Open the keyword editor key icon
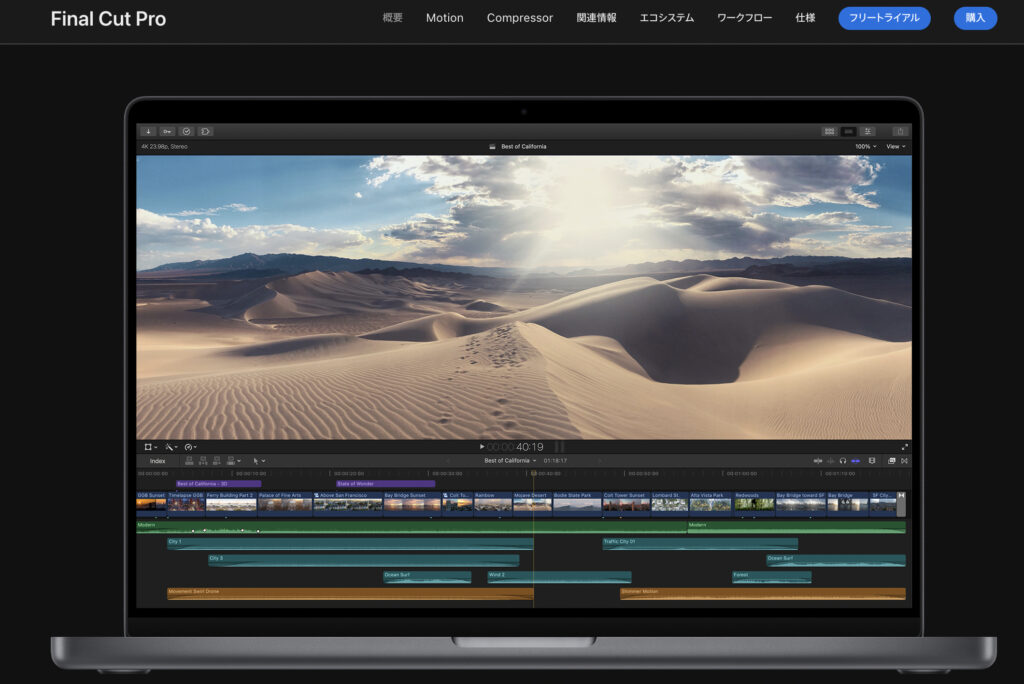Screen dimensions: 1024x684 pyautogui.click(x=167, y=131)
